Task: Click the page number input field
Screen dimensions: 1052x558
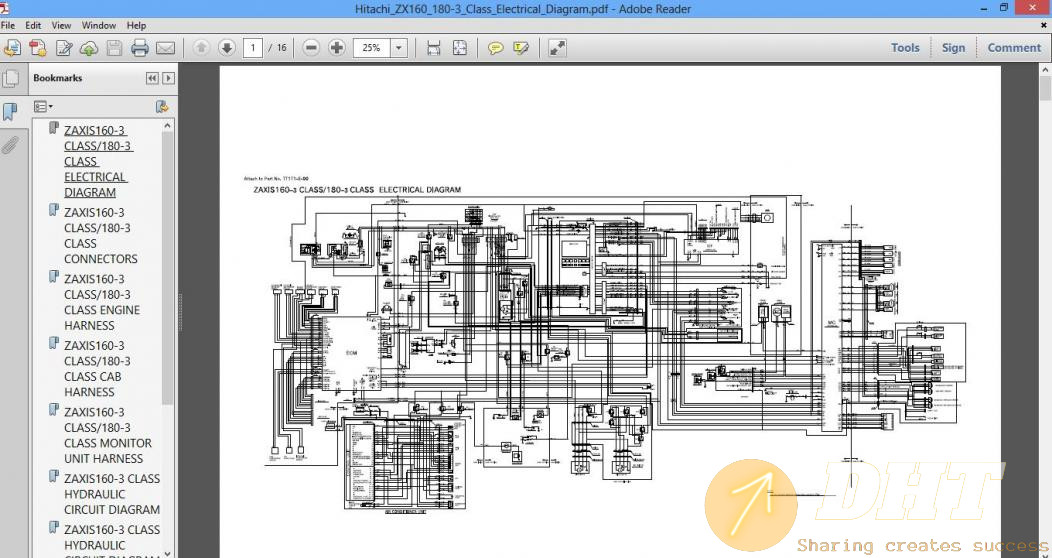Action: pos(253,48)
